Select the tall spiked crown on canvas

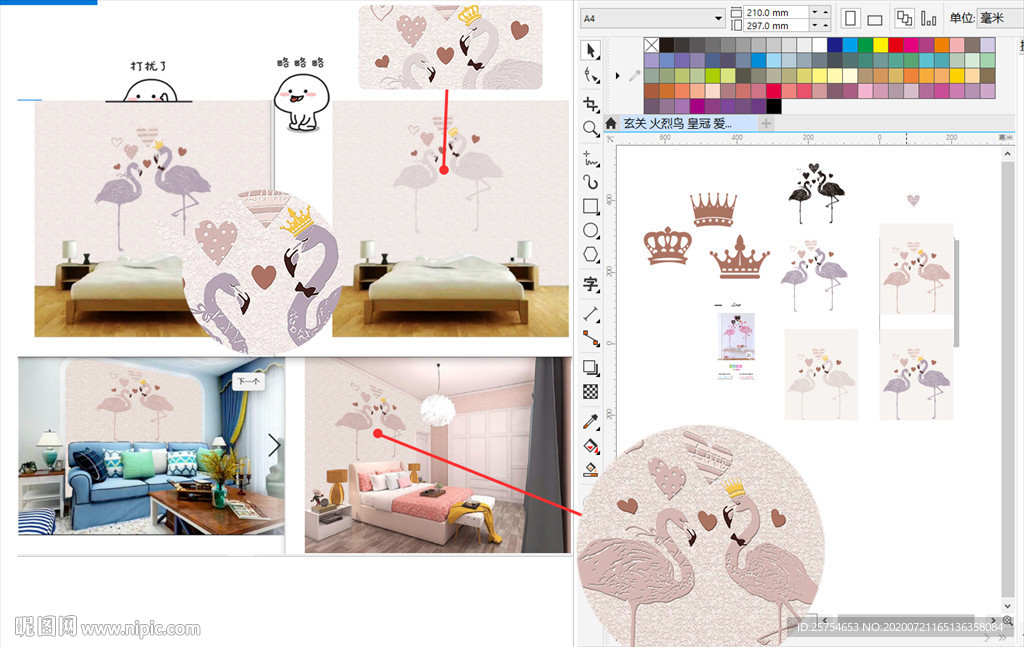pos(713,210)
